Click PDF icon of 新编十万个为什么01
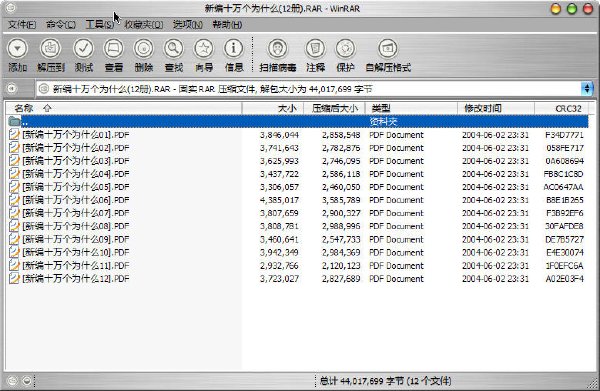Image resolution: width=600 pixels, height=391 pixels. tap(14, 135)
